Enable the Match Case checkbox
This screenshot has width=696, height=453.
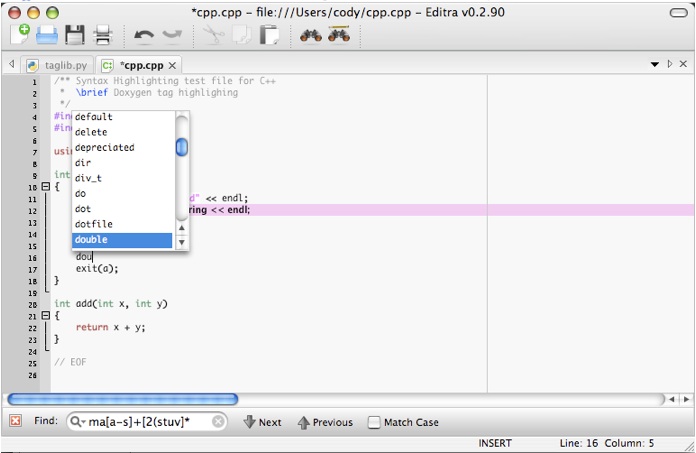374,422
